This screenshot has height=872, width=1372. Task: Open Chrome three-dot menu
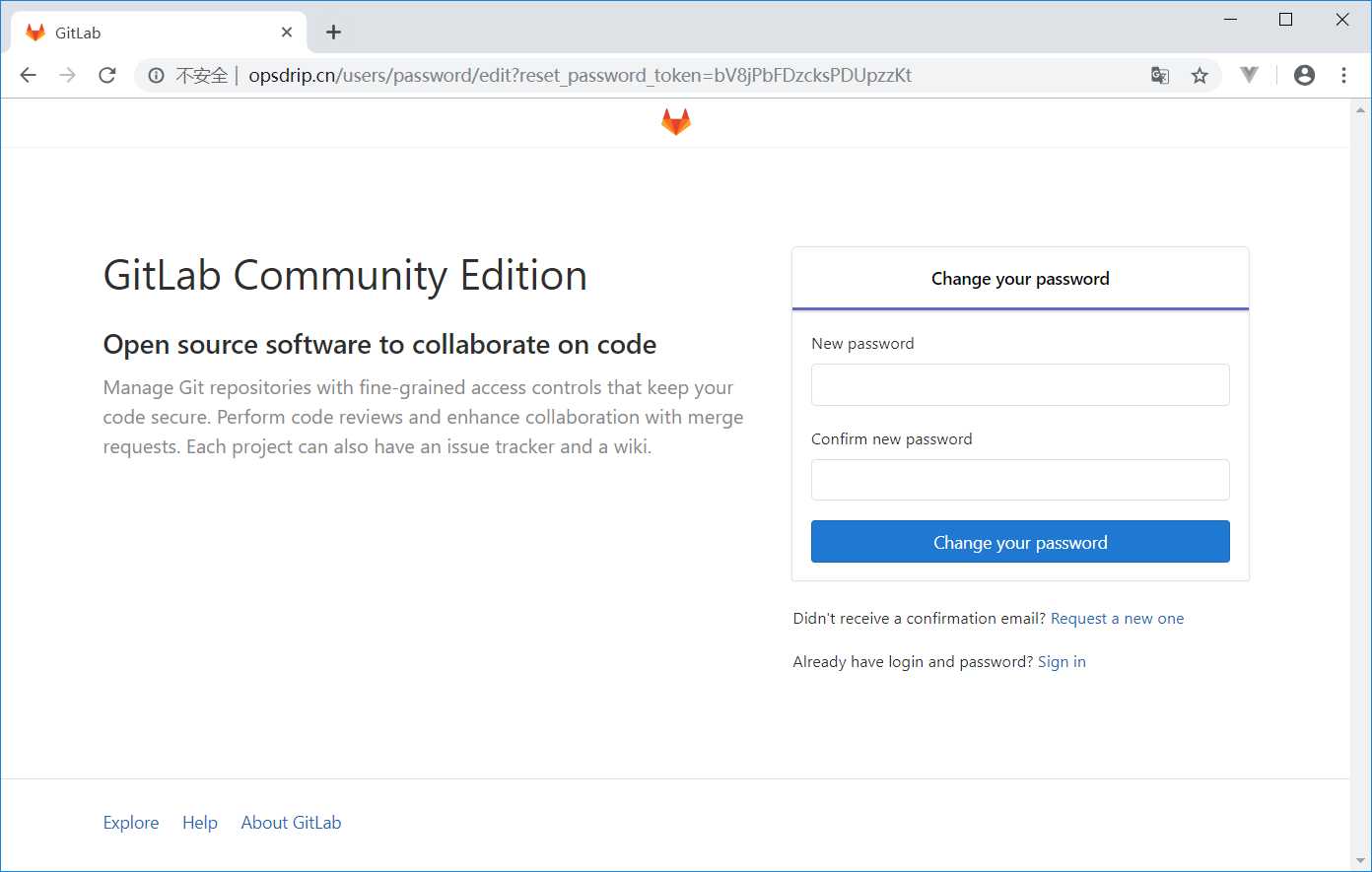tap(1343, 75)
